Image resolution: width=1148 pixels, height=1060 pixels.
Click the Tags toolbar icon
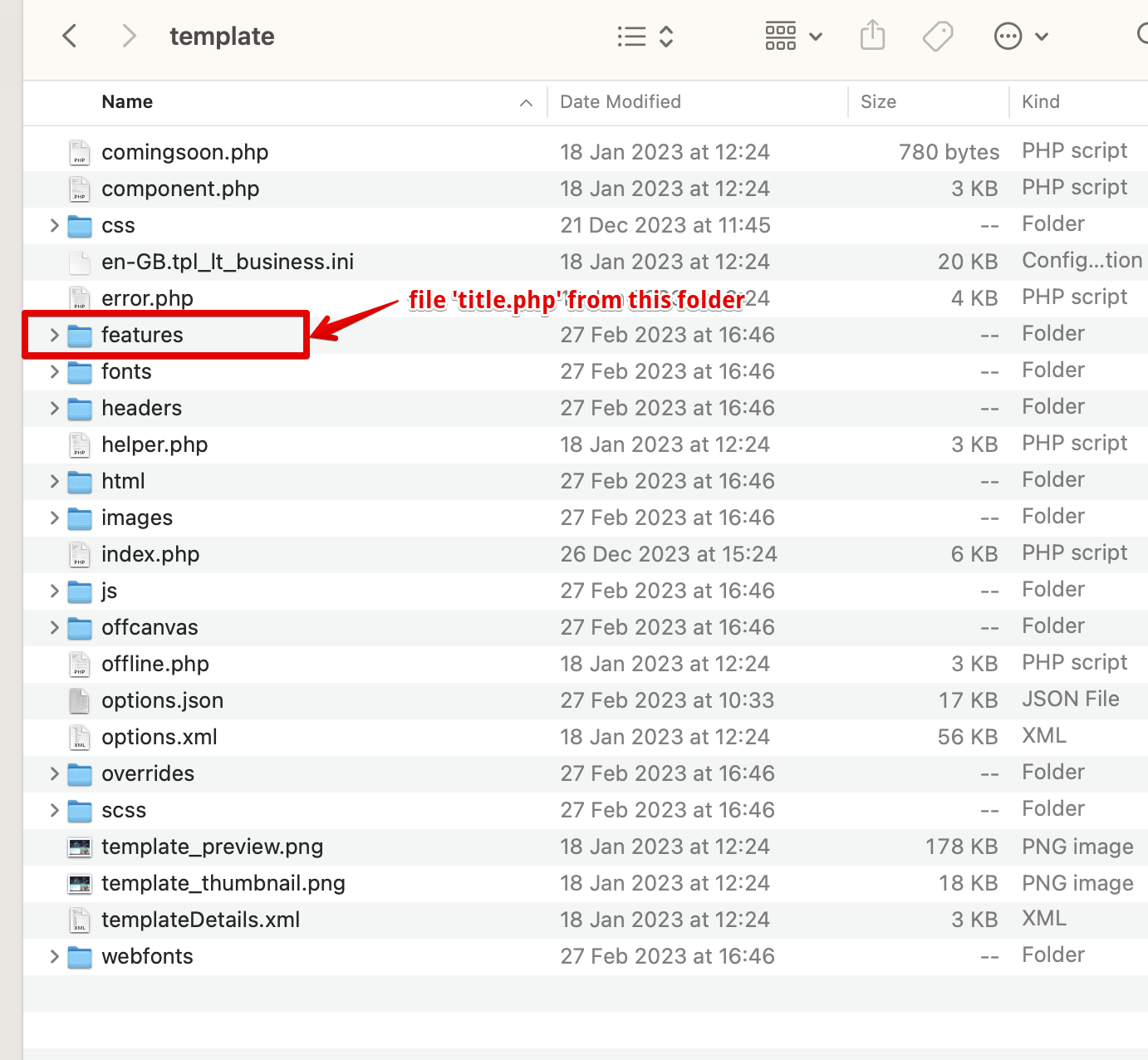[937, 36]
